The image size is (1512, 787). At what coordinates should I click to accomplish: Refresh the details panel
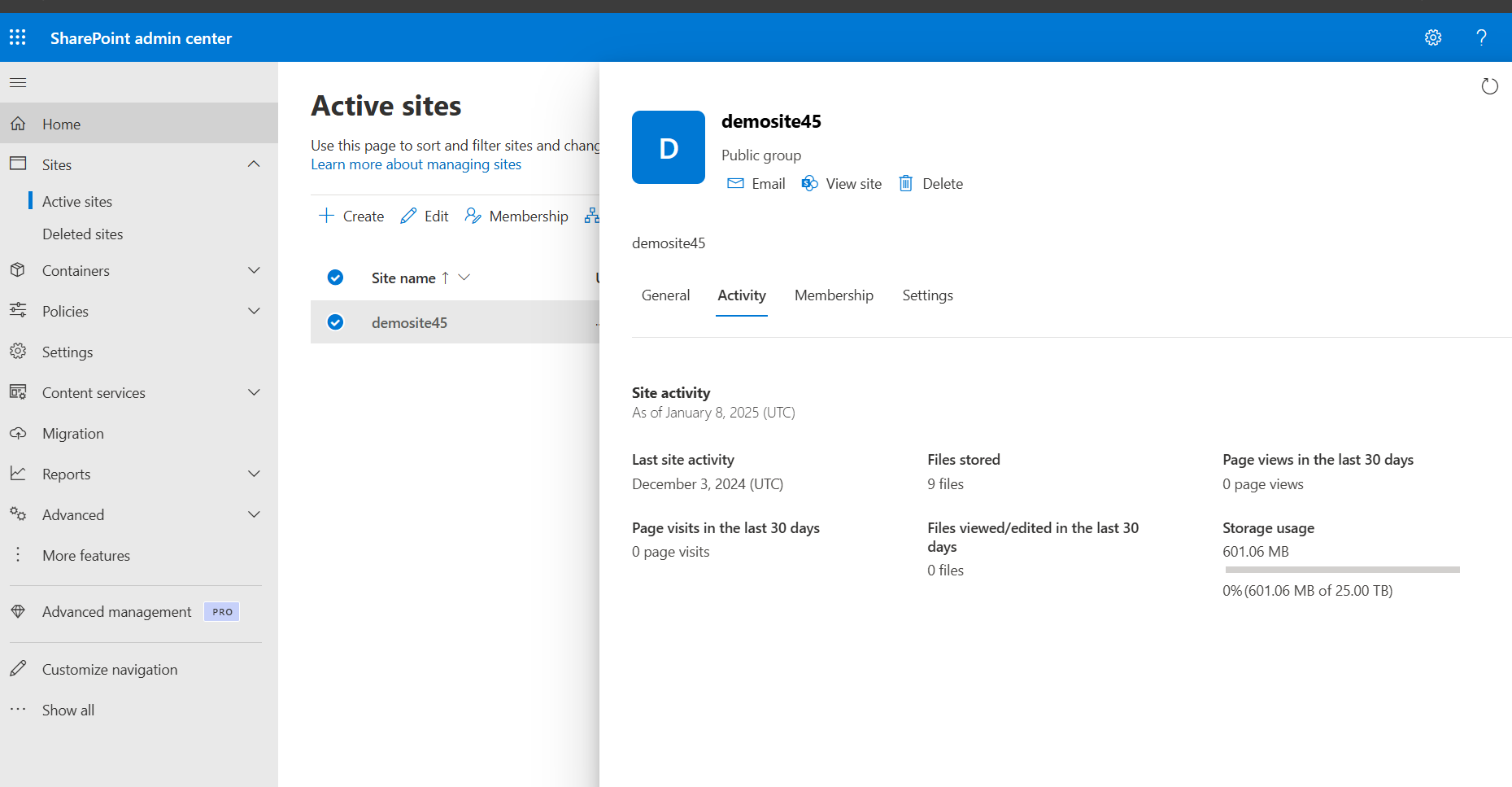click(x=1489, y=86)
